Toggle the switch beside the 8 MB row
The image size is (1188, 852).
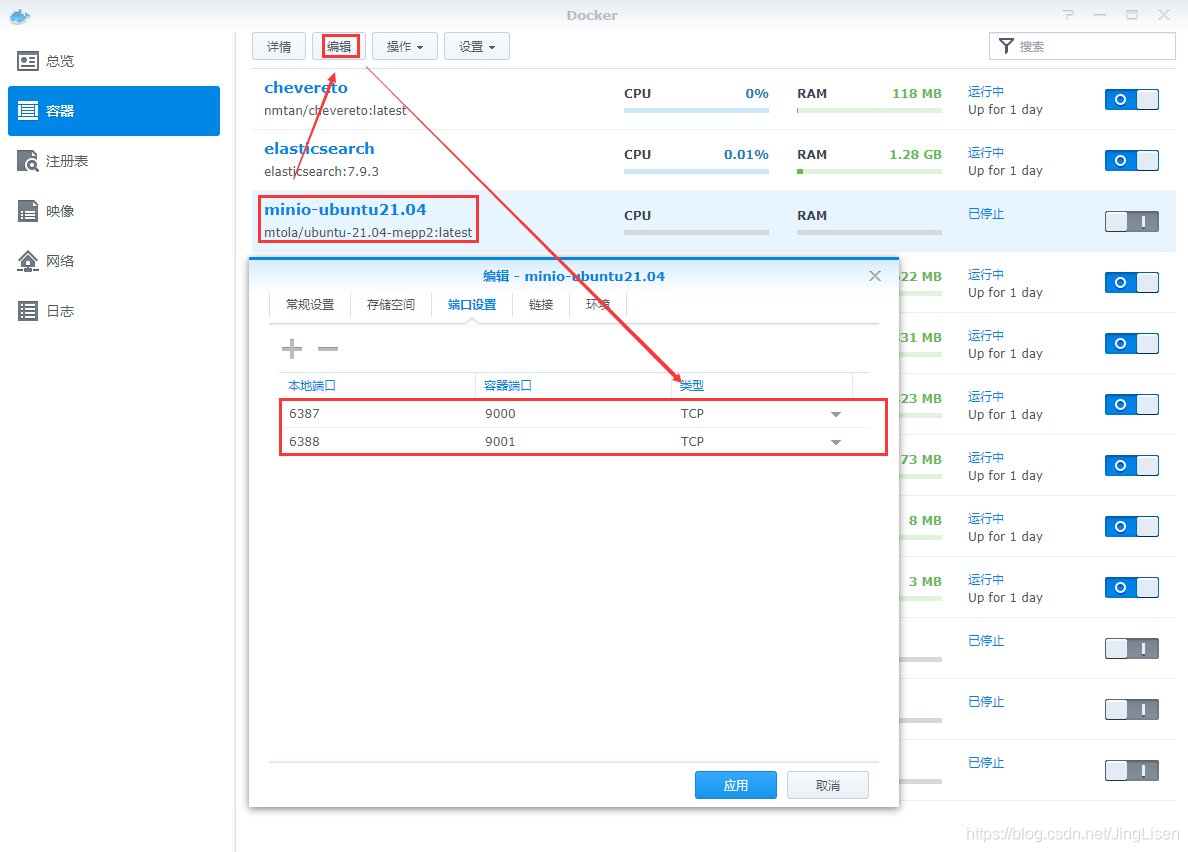pyautogui.click(x=1132, y=526)
